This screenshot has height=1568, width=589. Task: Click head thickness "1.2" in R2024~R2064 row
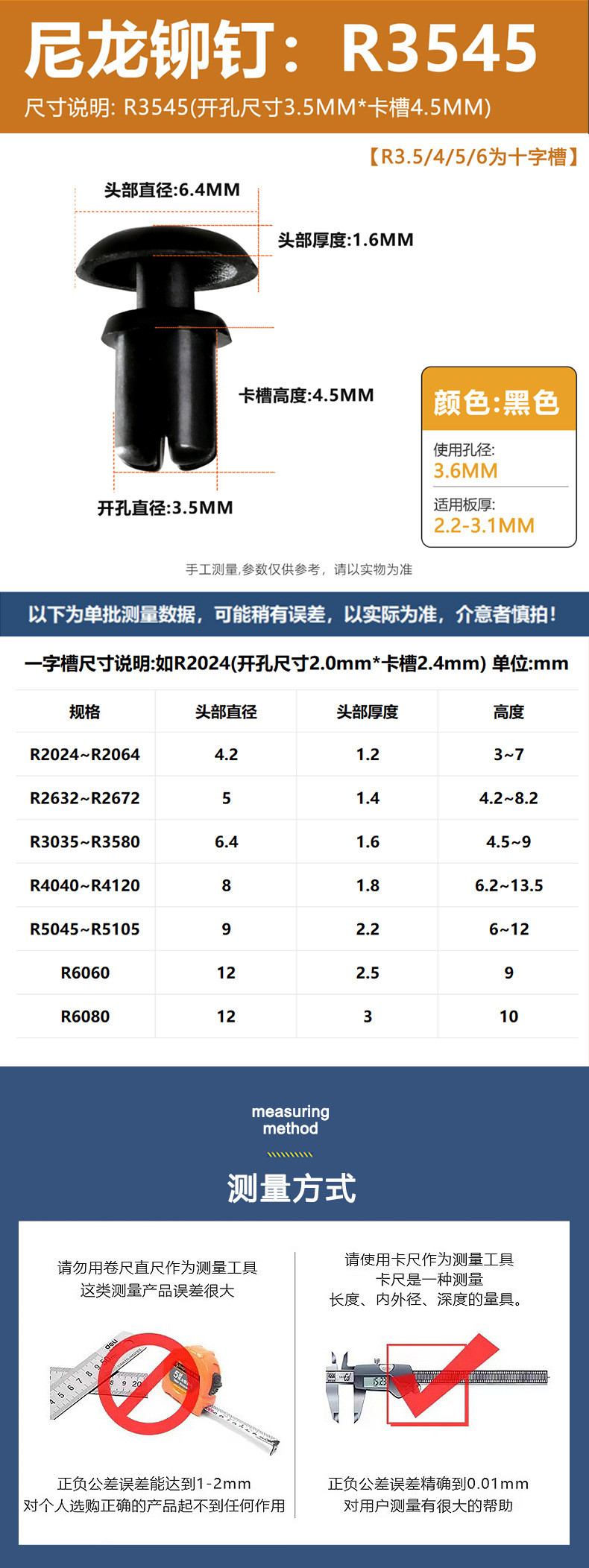pyautogui.click(x=368, y=754)
